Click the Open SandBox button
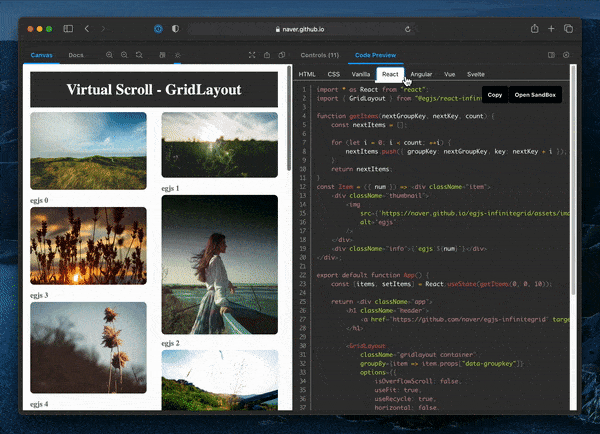This screenshot has width=600, height=434. (535, 94)
